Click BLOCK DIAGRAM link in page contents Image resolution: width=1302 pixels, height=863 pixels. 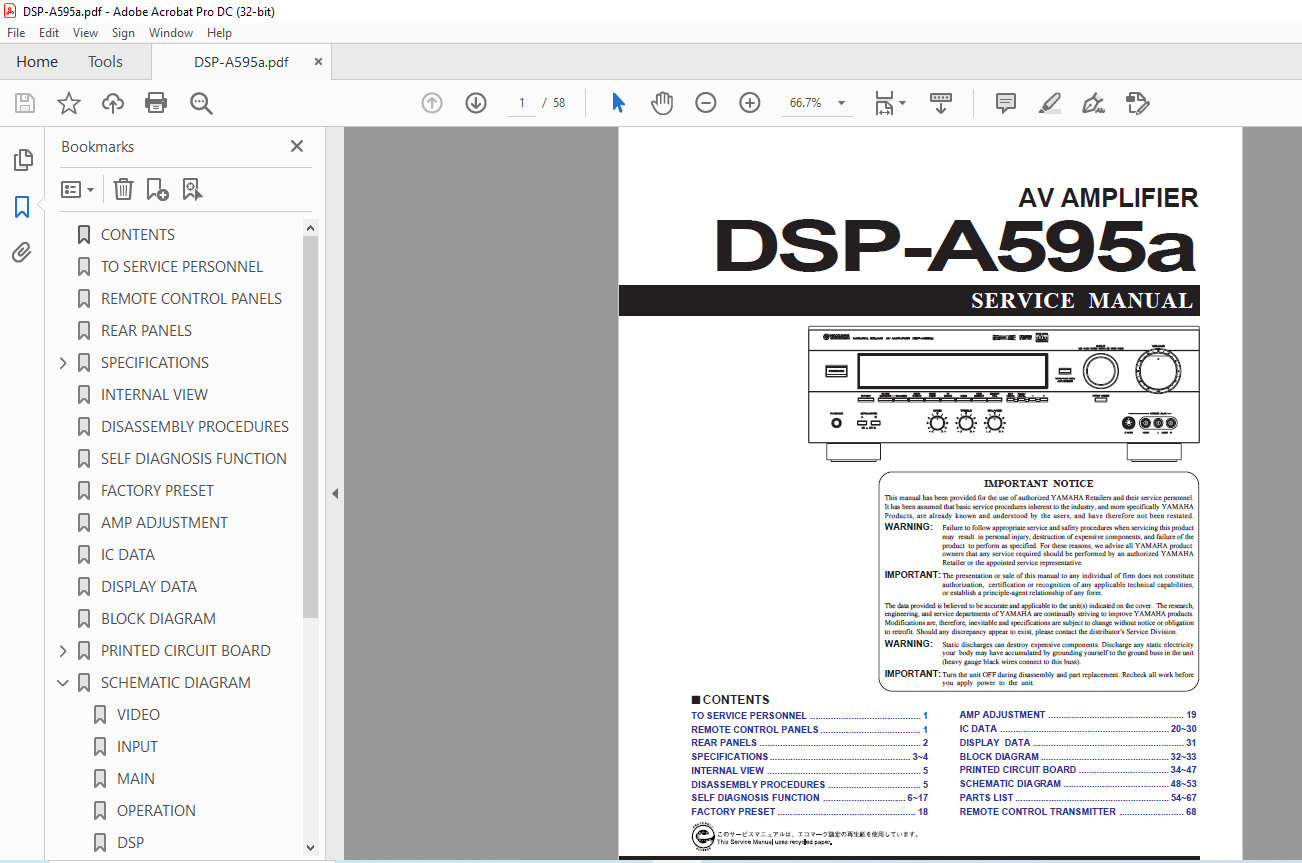pyautogui.click(x=1077, y=757)
